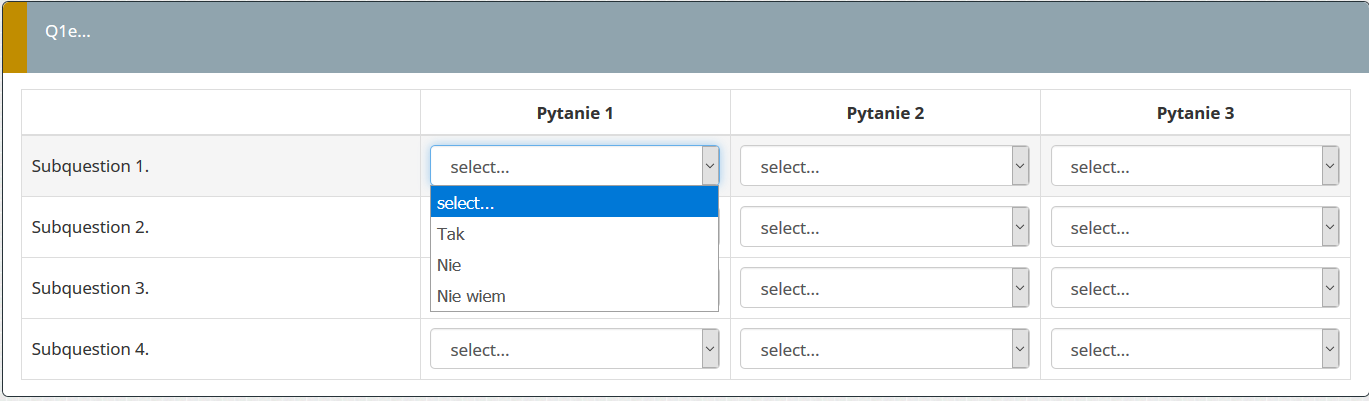This screenshot has width=1369, height=401.
Task: Expand Pytanie 2 dropdown for Subquestion 2
Action: pyautogui.click(x=884, y=227)
